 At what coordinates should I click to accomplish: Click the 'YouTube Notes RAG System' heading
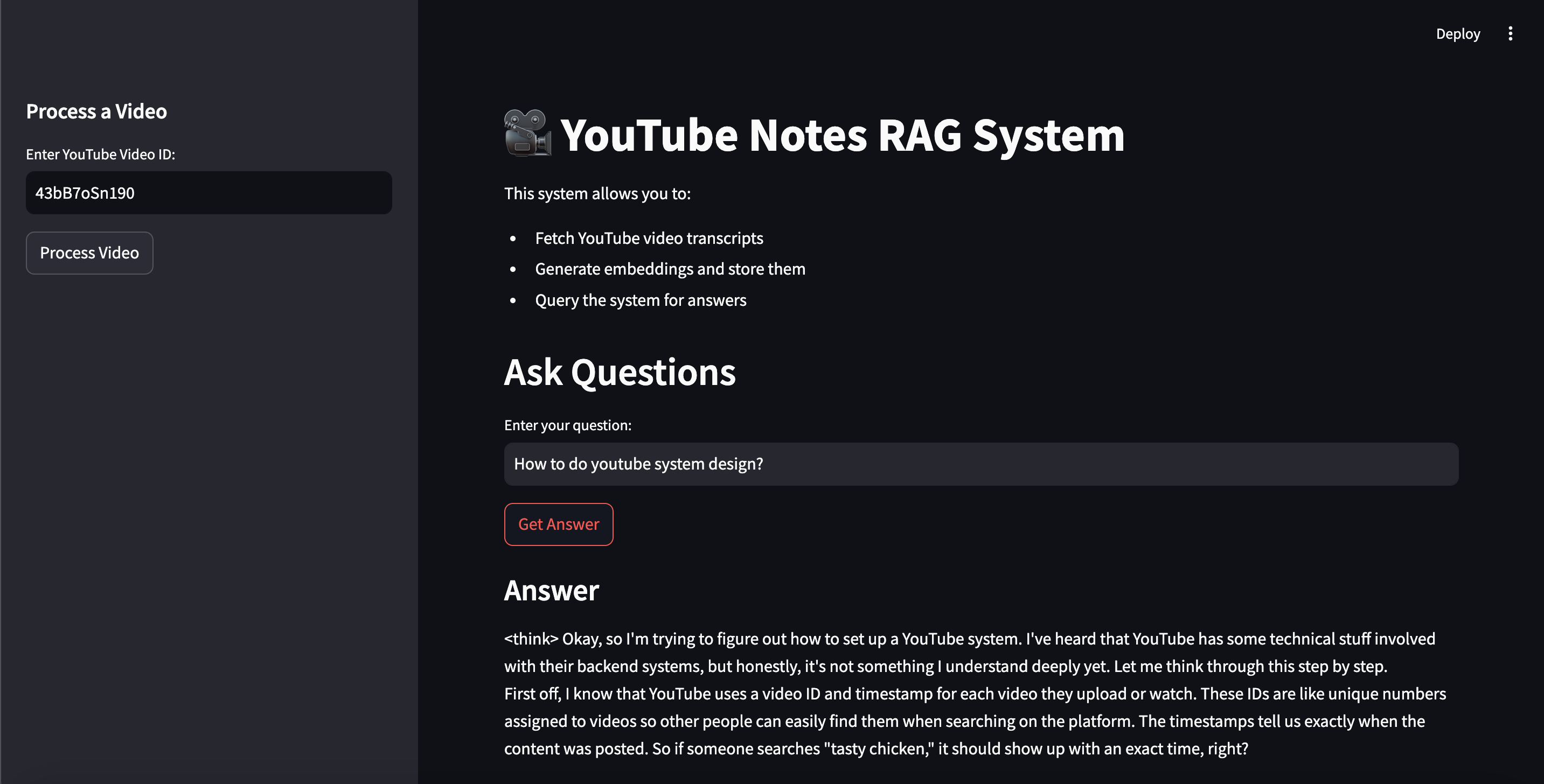[x=842, y=135]
